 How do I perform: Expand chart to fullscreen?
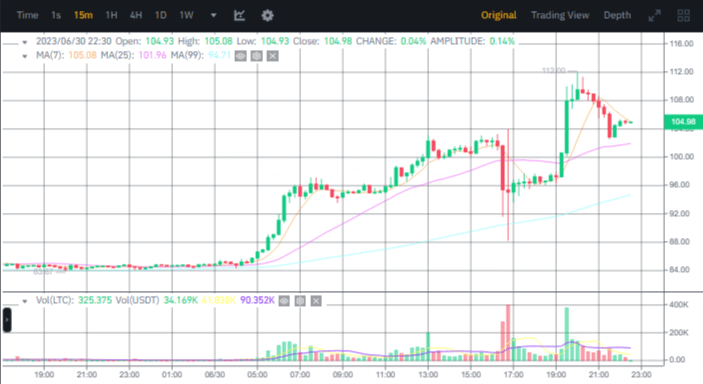pyautogui.click(x=655, y=16)
